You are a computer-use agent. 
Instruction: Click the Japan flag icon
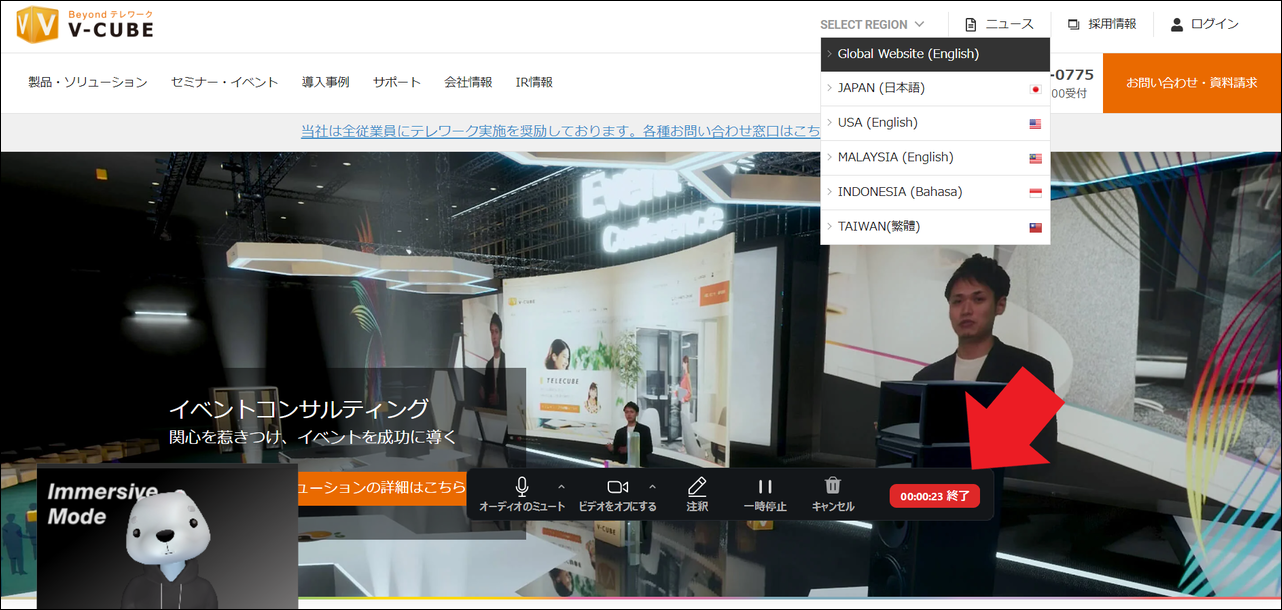(x=1035, y=89)
